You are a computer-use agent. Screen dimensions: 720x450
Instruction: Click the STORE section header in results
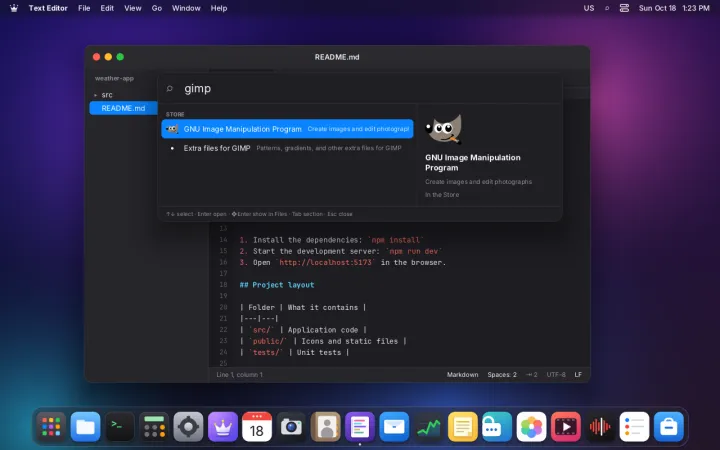coord(175,114)
